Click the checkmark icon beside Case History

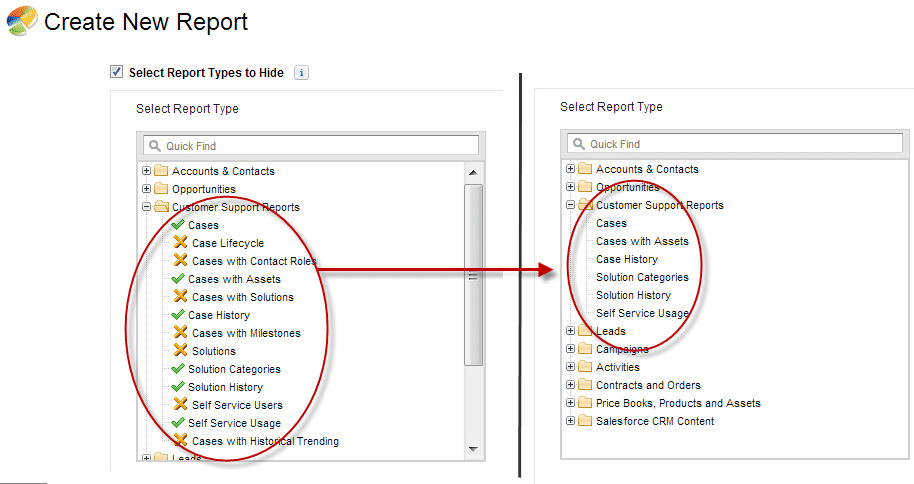click(178, 315)
